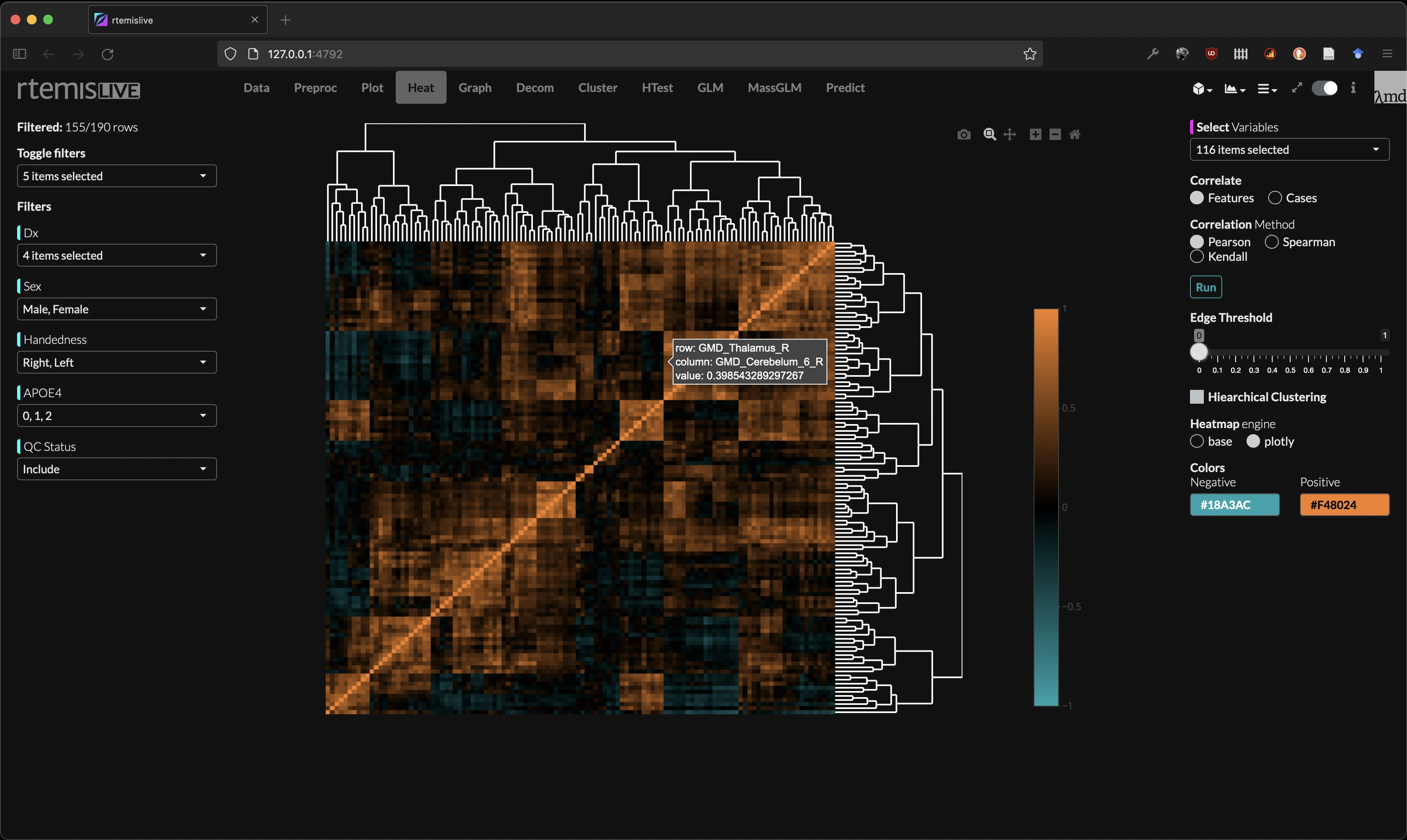This screenshot has height=840, width=1407.
Task: Open the browser hamburger menu
Action: [1387, 54]
